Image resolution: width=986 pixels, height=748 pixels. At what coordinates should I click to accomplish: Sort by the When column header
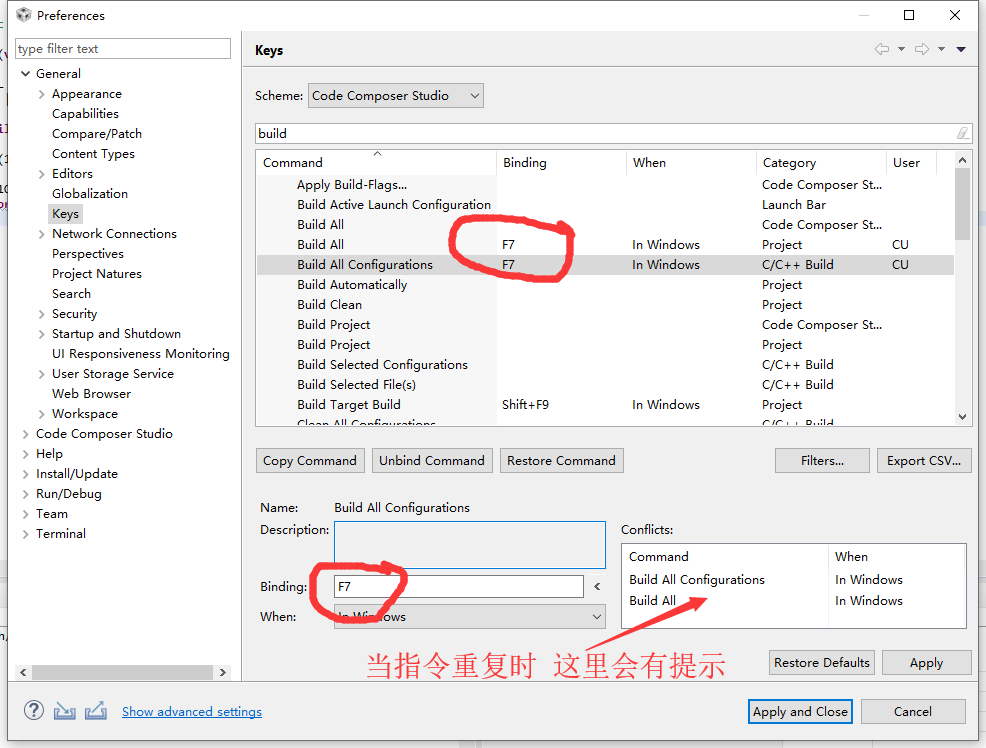click(x=691, y=162)
